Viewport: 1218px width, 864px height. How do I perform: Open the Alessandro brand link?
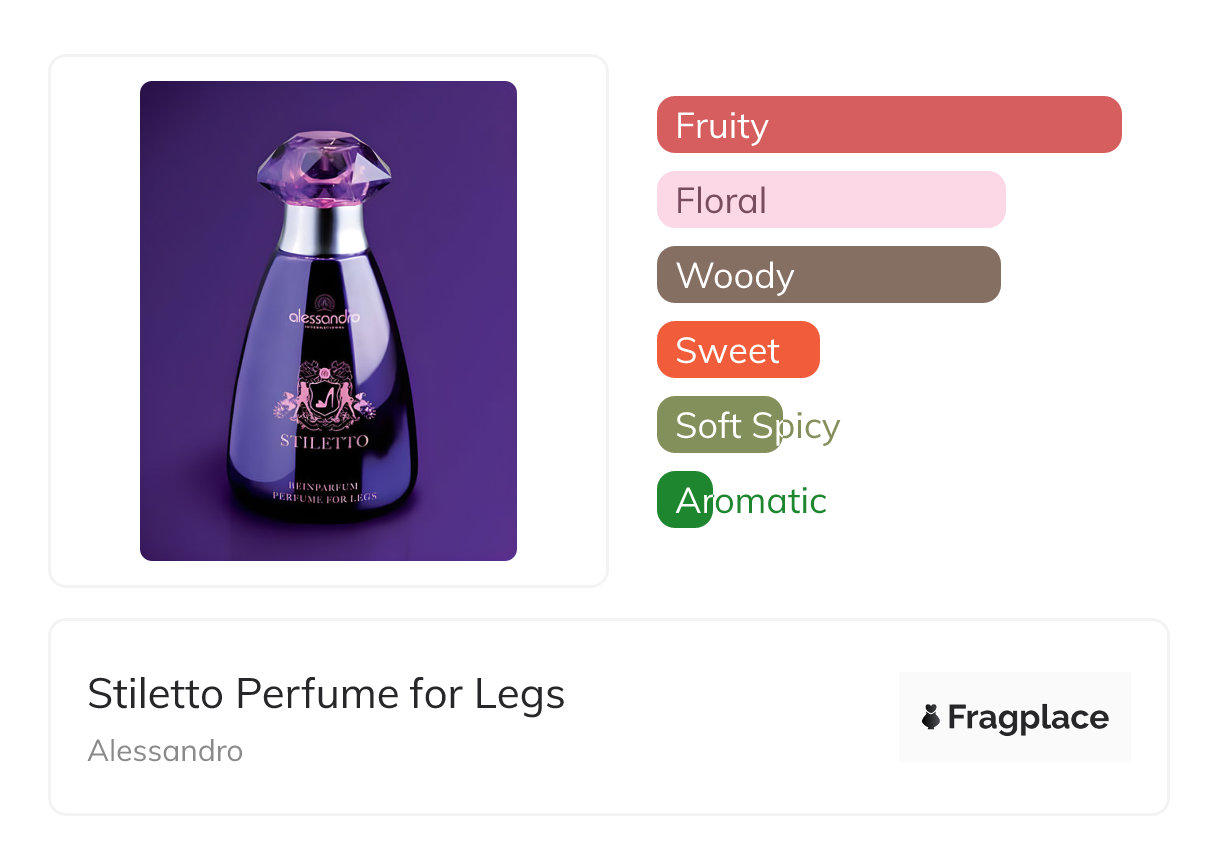(x=165, y=750)
